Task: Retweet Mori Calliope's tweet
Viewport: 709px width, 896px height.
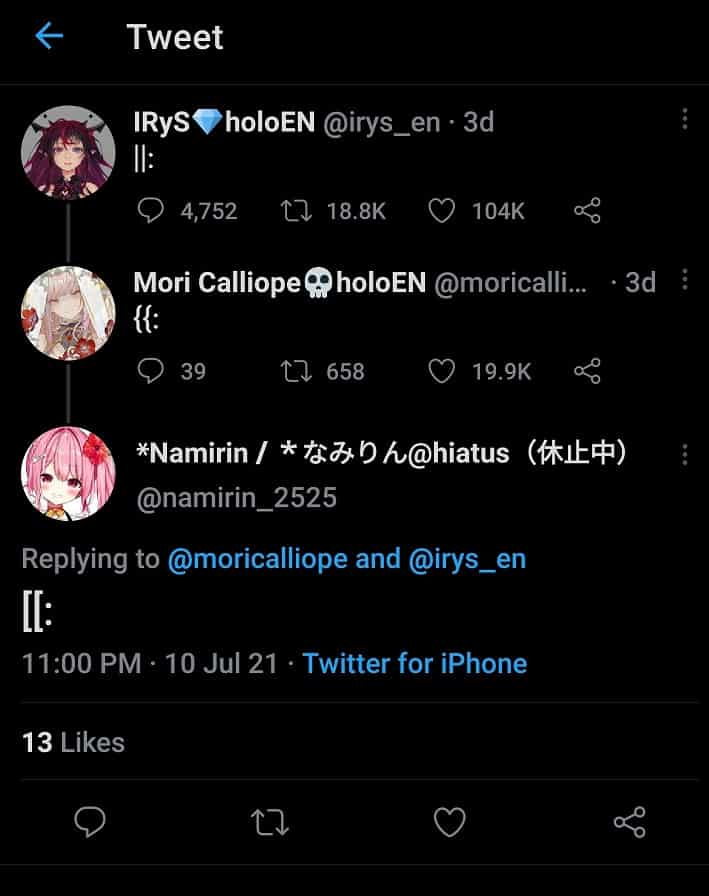Action: click(x=294, y=371)
